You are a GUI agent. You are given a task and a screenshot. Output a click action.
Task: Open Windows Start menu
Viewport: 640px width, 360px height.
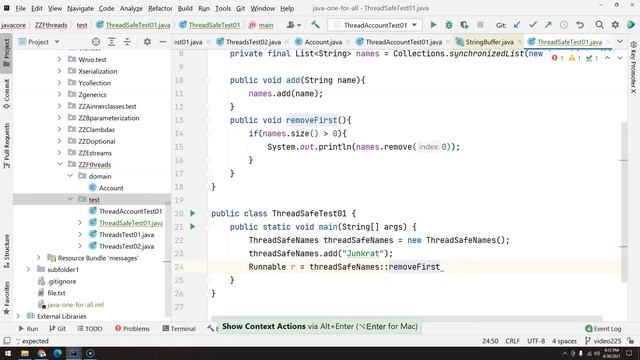pyautogui.click(x=8, y=353)
